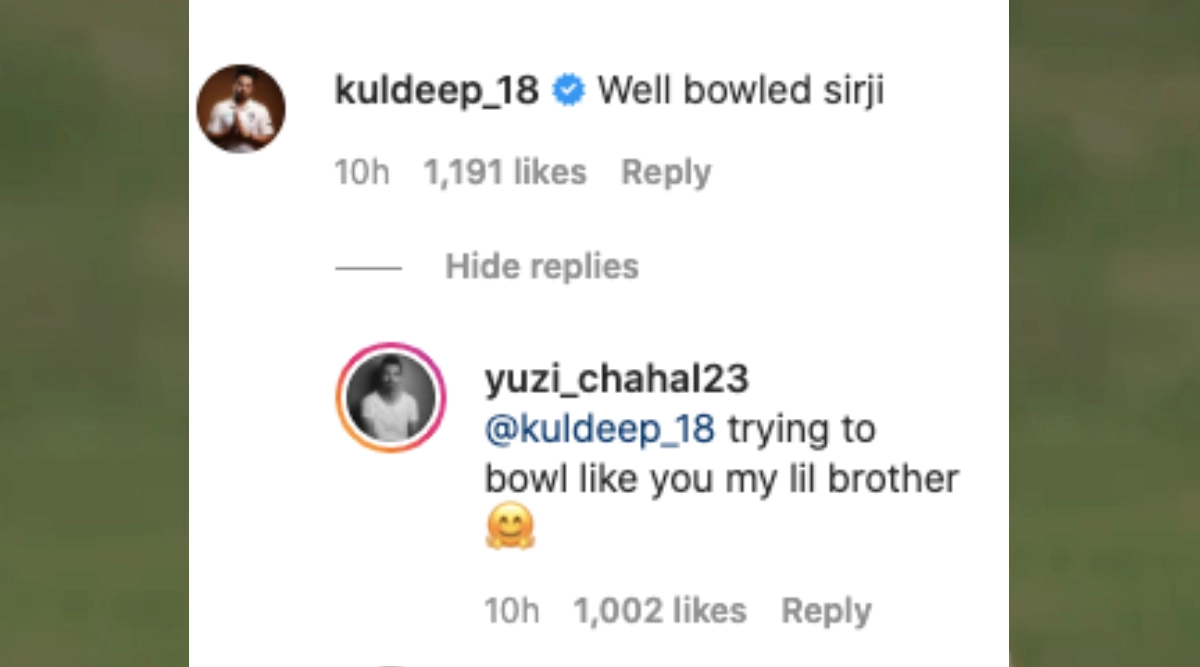This screenshot has height=667, width=1200.
Task: View the 1,002 likes list
Action: pyautogui.click(x=659, y=611)
